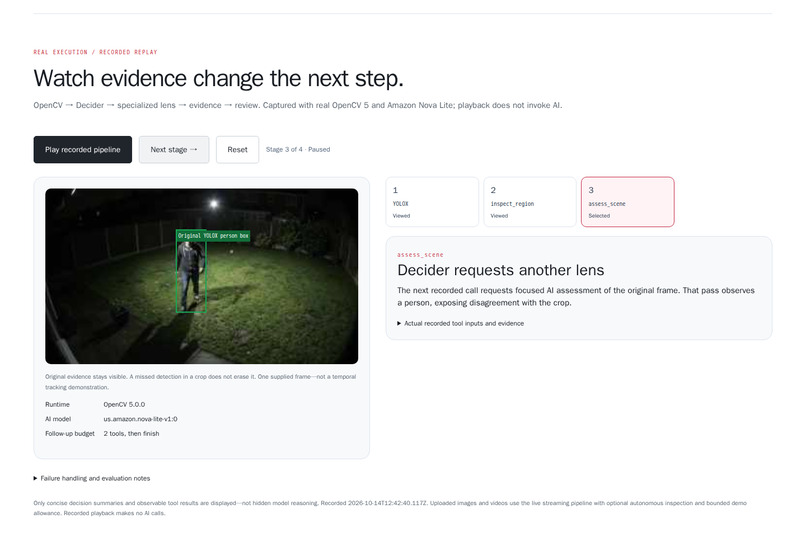Click the Original YOLOX person box label
This screenshot has width=806, height=537.
(213, 235)
